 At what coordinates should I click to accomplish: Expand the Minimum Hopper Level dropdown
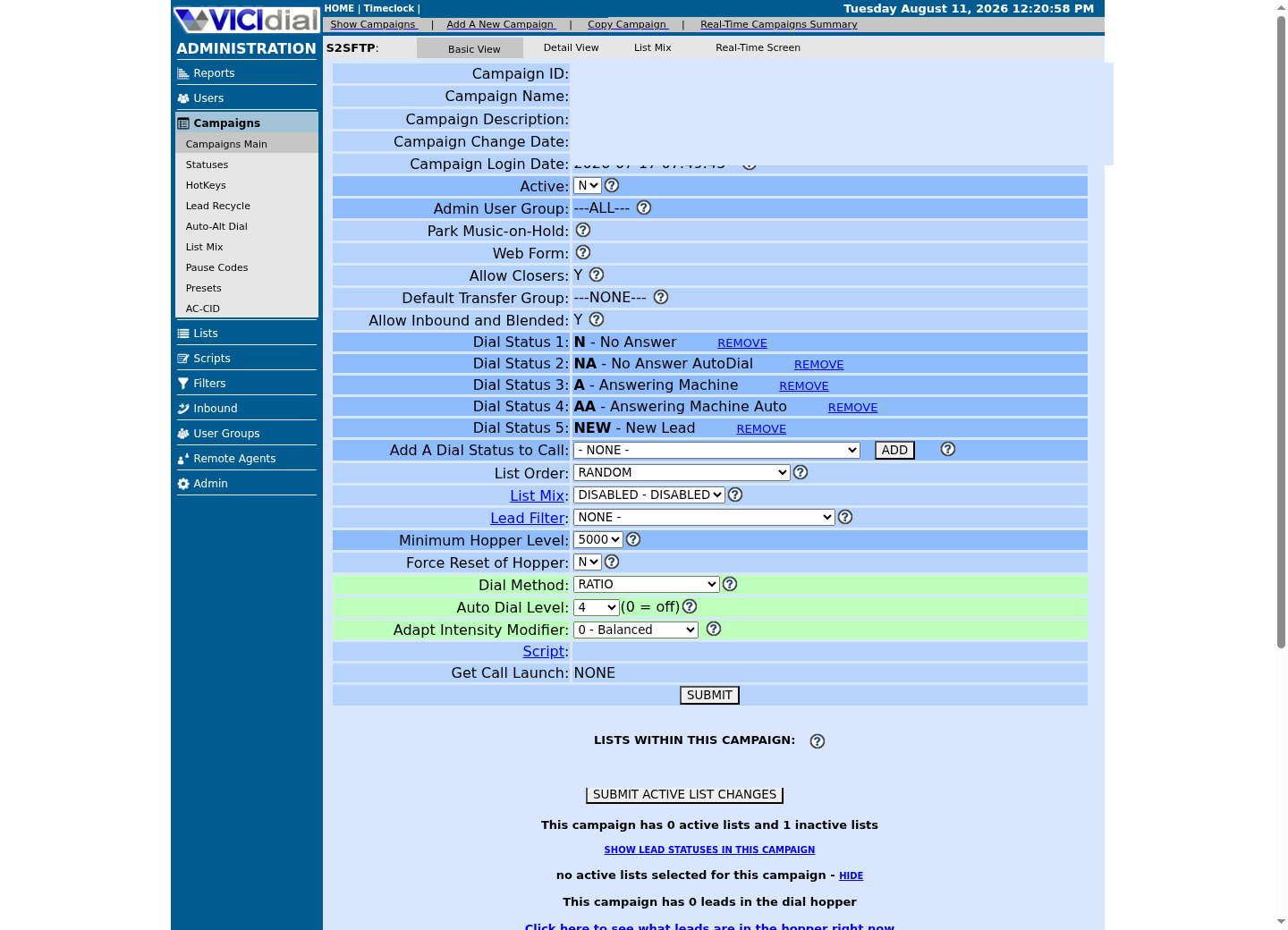[598, 539]
